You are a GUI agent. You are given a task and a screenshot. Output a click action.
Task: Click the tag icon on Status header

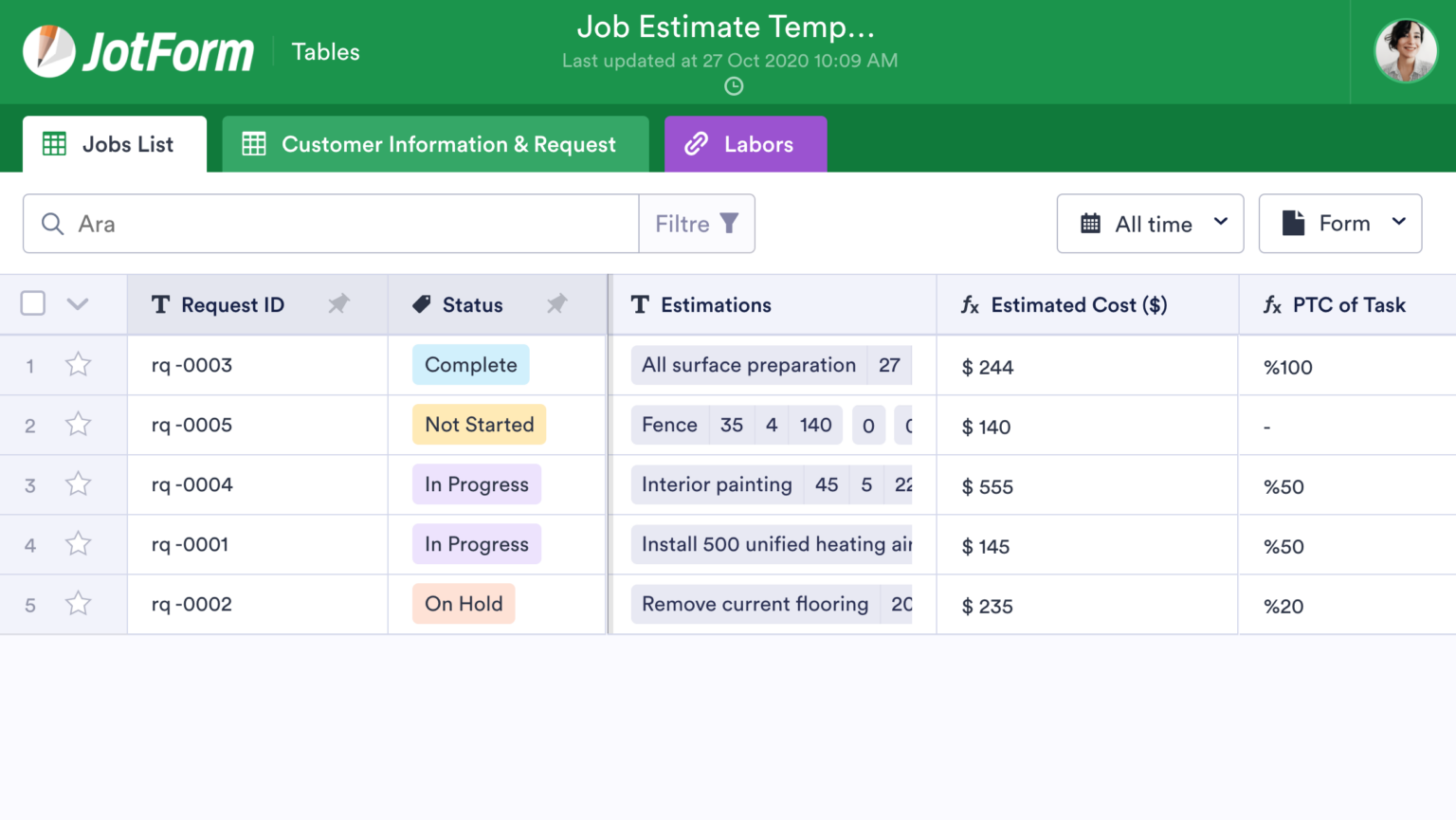click(x=421, y=304)
